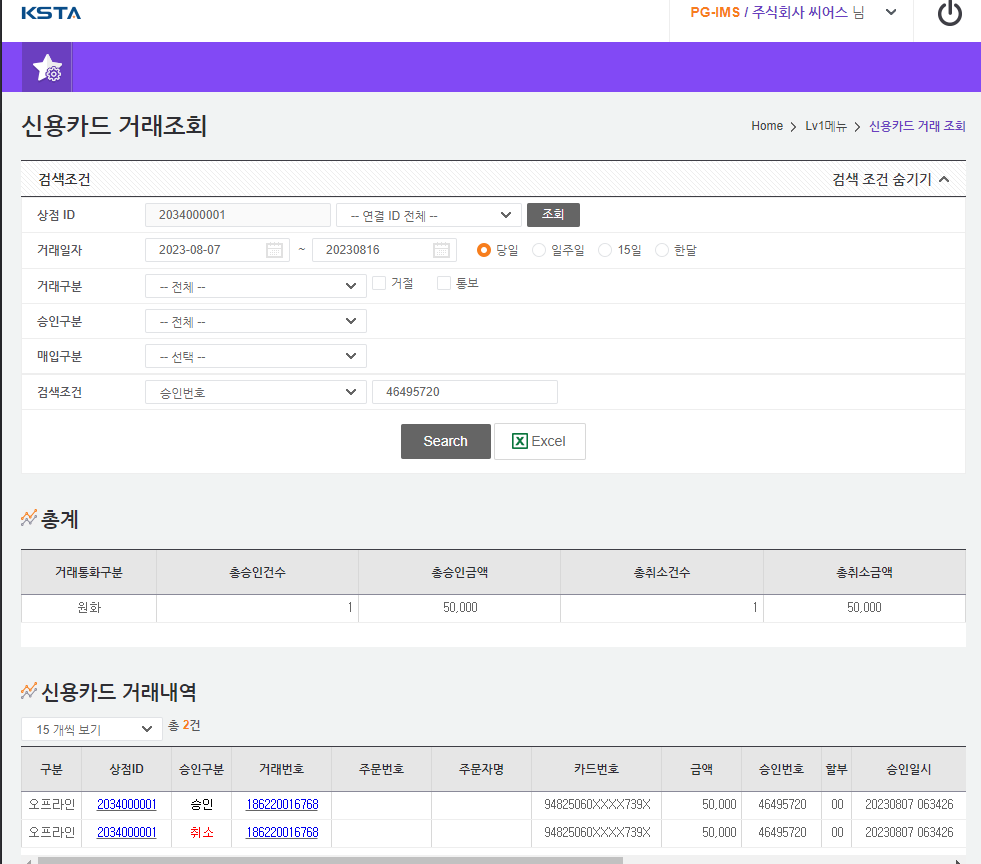Click the power logout icon
This screenshot has width=981, height=864.
(x=949, y=13)
